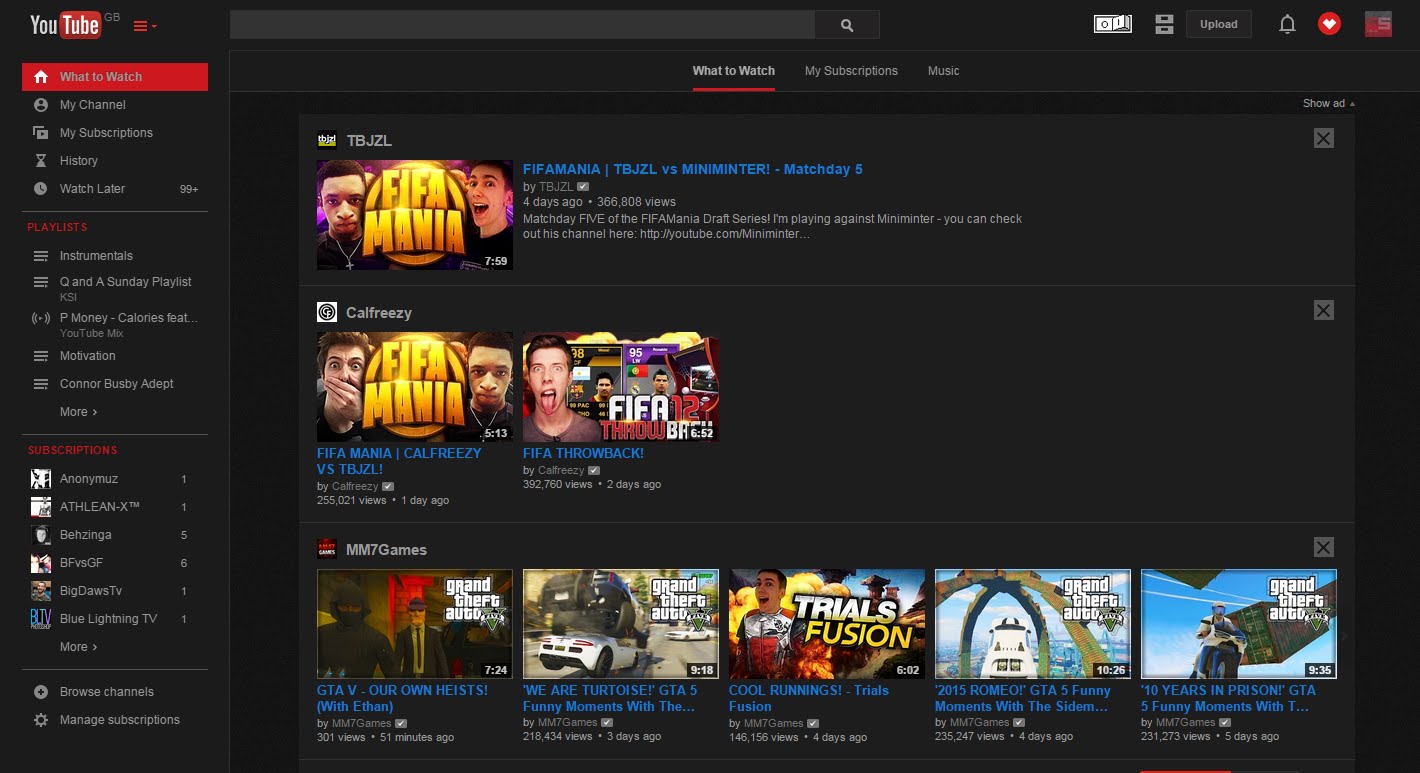
Task: Open the notifications bell
Action: pyautogui.click(x=1287, y=24)
